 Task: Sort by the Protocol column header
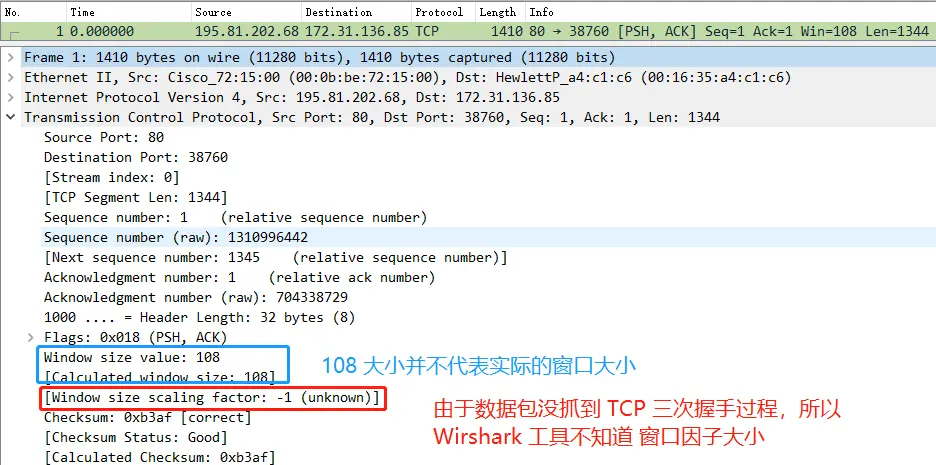439,12
